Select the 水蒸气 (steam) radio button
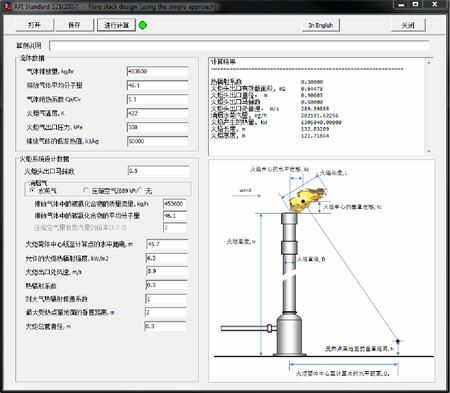This screenshot has height=393, width=450. [x=32, y=190]
